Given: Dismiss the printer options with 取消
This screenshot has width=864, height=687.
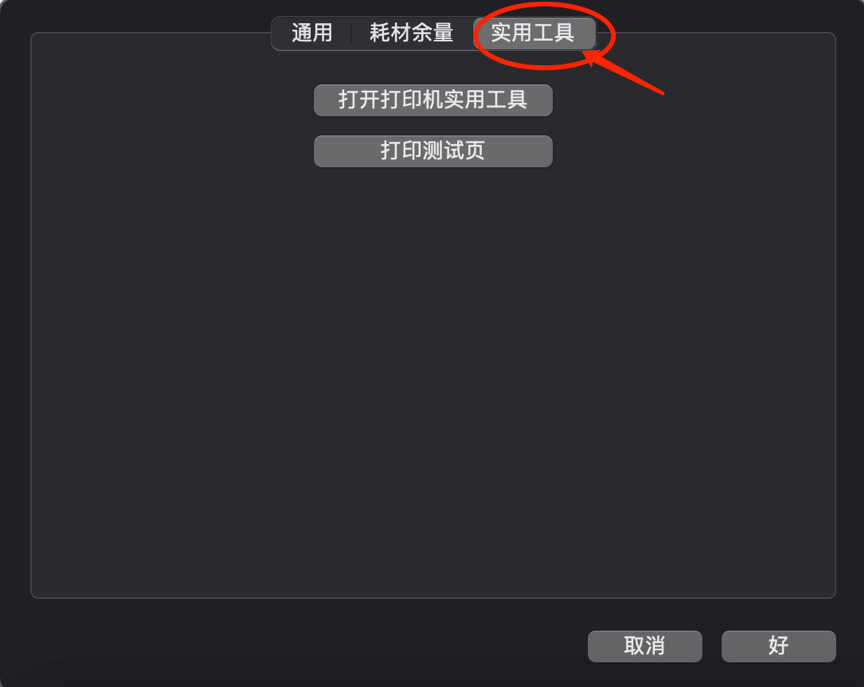Looking at the screenshot, I should pyautogui.click(x=645, y=646).
